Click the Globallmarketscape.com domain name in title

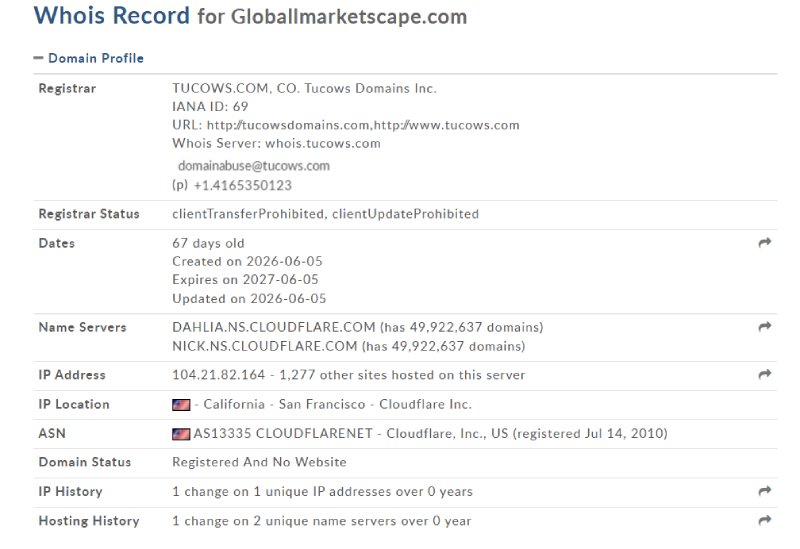pyautogui.click(x=349, y=17)
